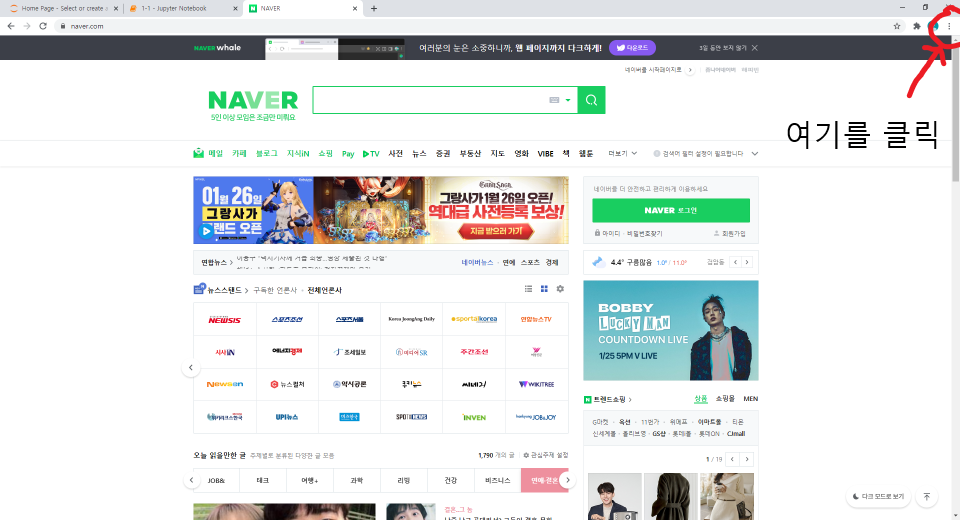This screenshot has width=960, height=520.
Task: Switch newsstand to grid view icon
Action: click(544, 289)
